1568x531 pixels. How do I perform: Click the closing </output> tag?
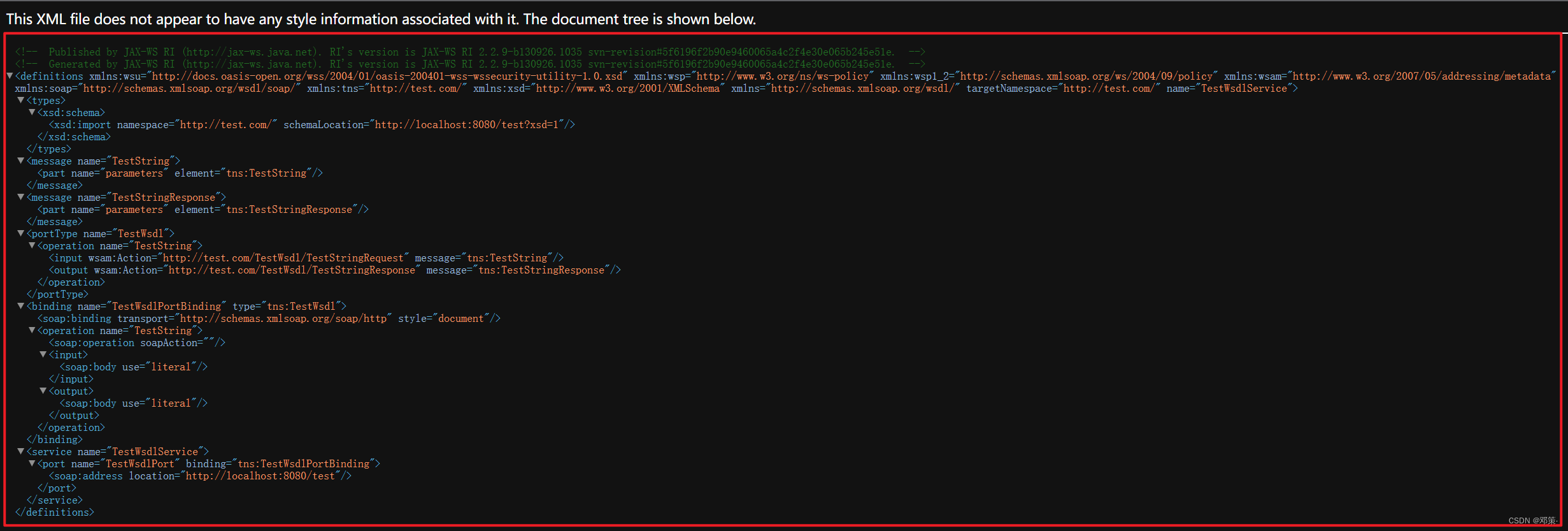(x=74, y=415)
